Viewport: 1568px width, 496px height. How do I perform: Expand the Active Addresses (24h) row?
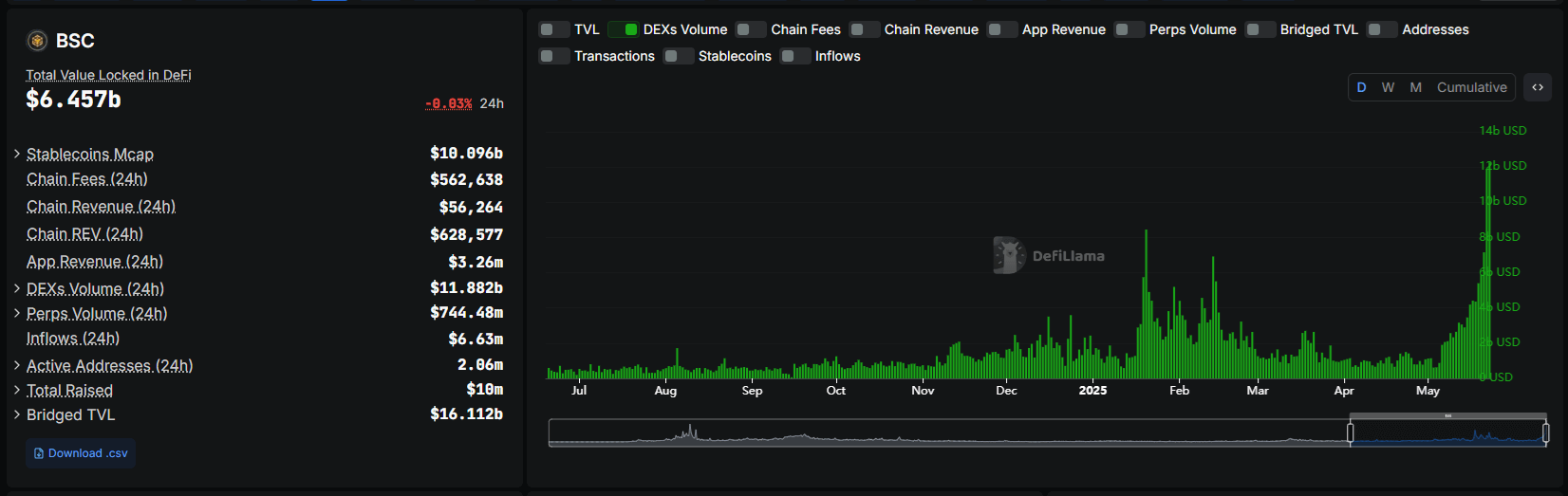(17, 365)
